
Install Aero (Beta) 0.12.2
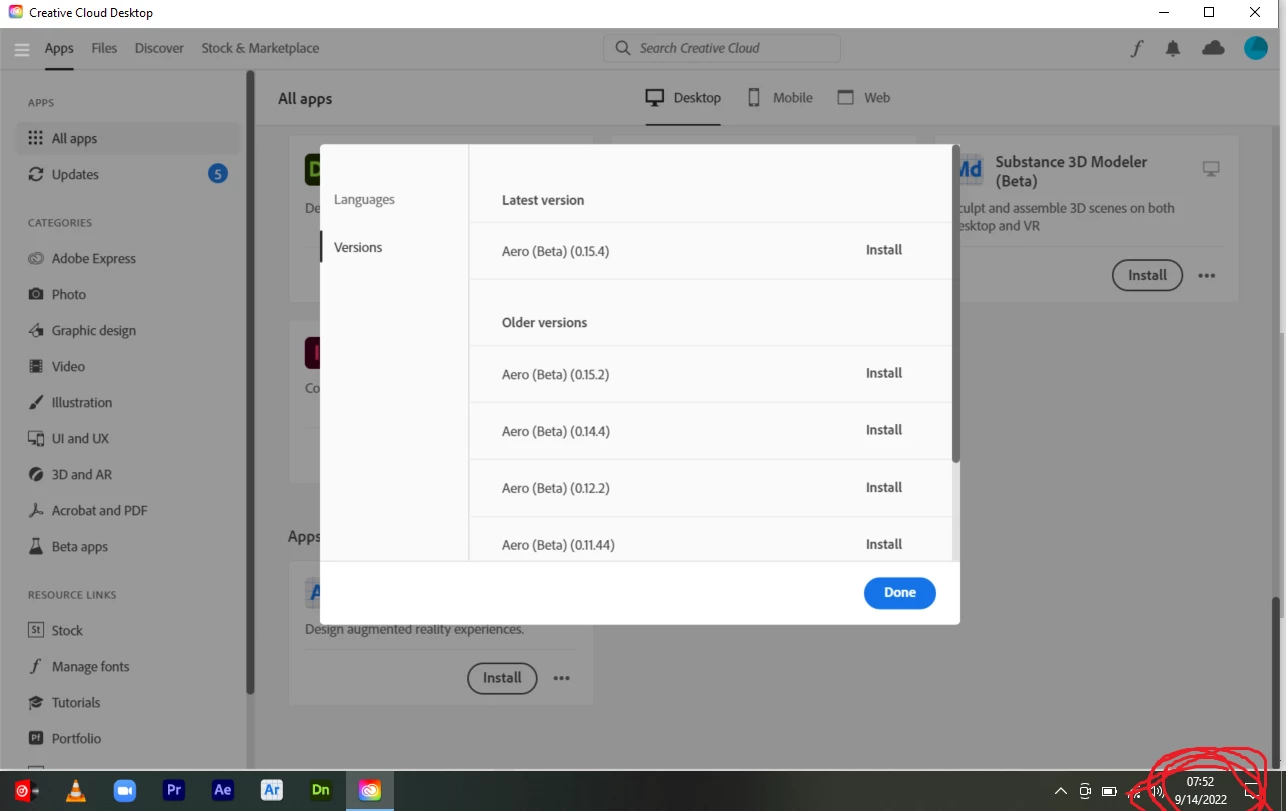pos(884,488)
